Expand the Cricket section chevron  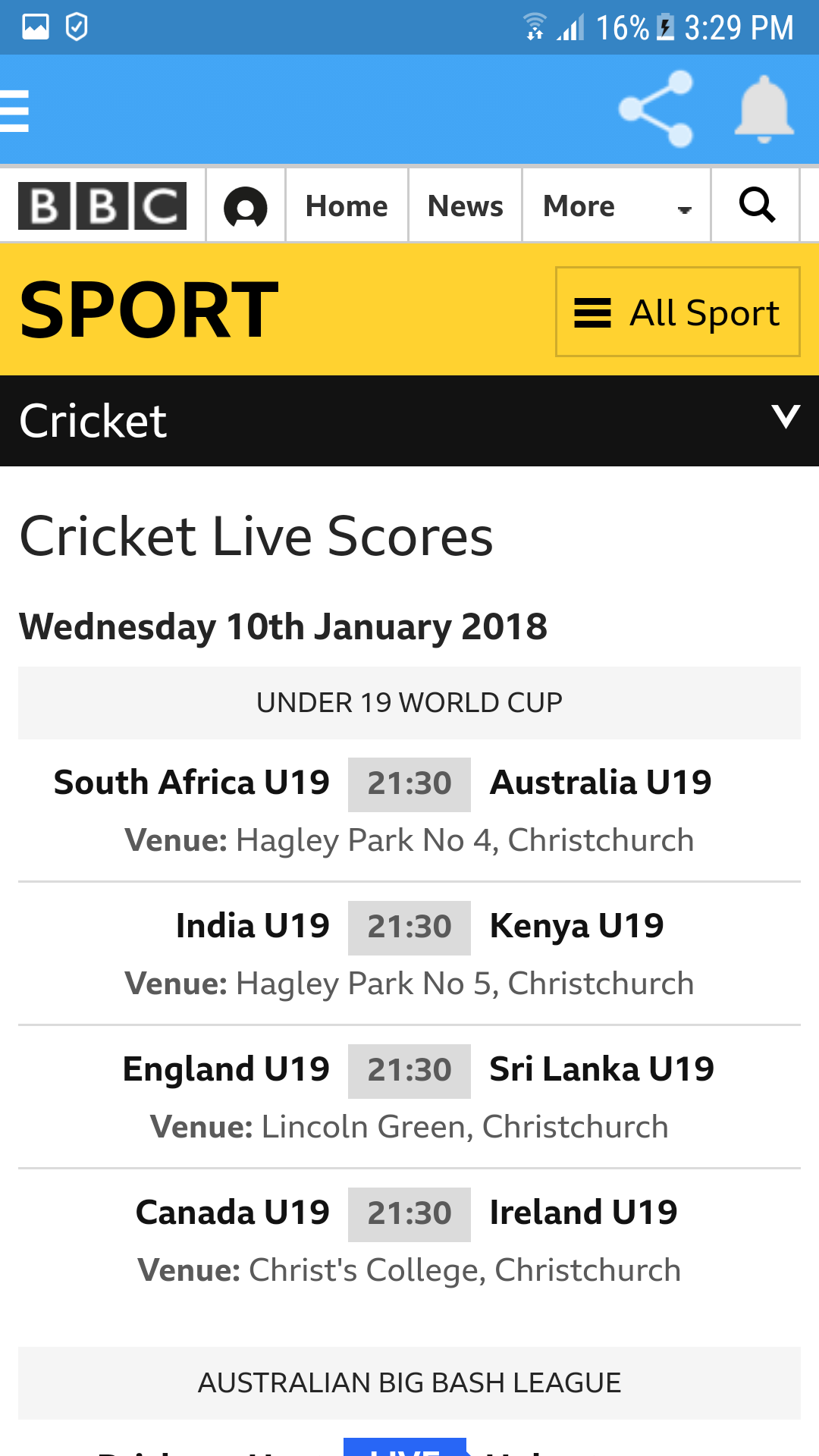tap(786, 416)
